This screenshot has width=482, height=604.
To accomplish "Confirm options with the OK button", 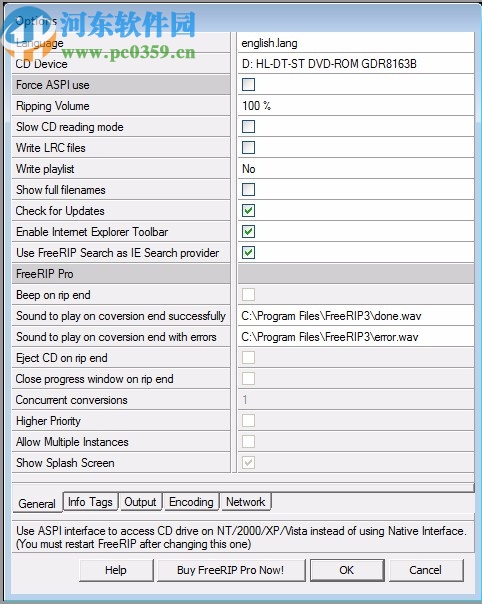I will coord(347,570).
